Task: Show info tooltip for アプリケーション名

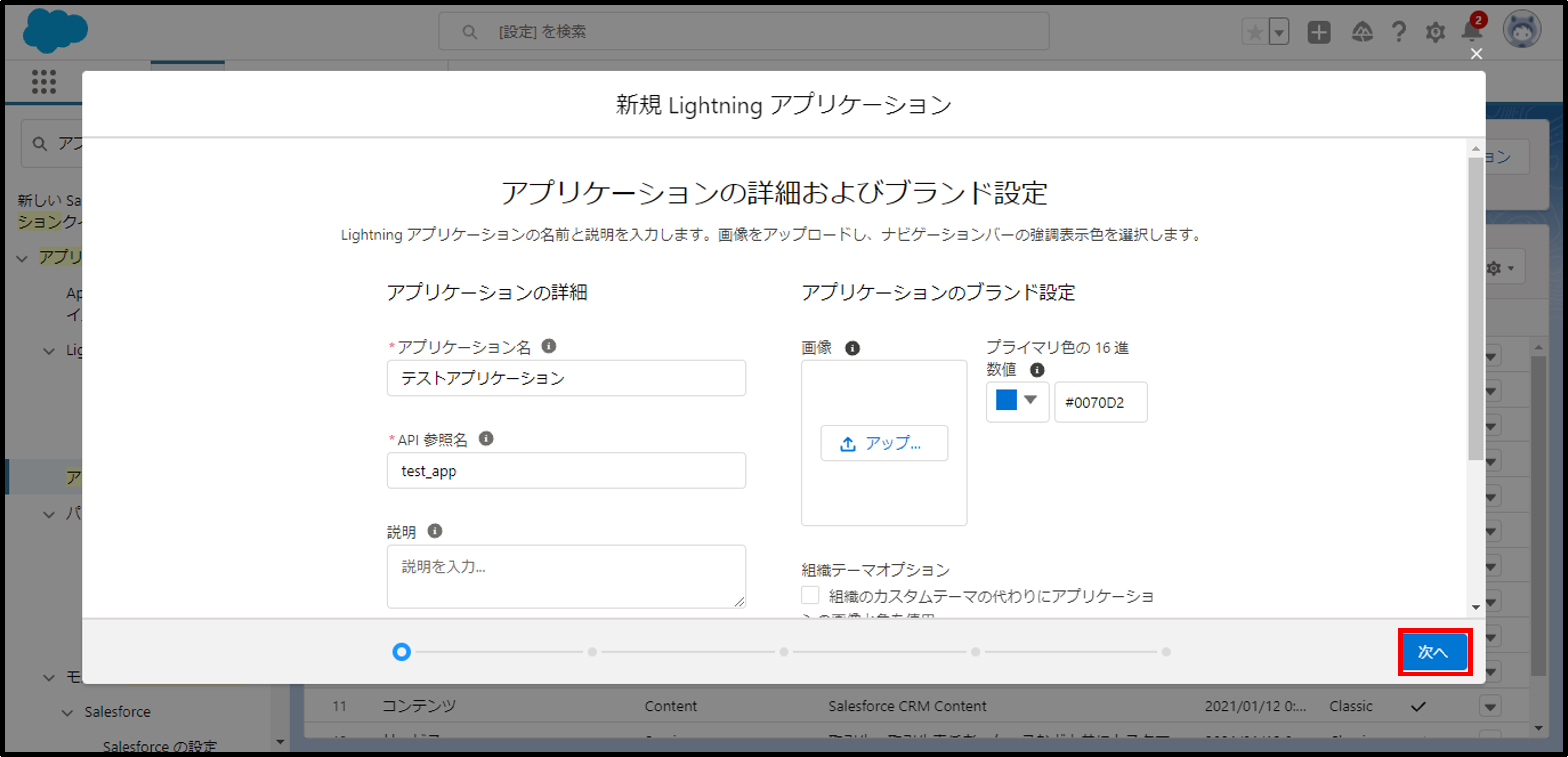Action: point(548,346)
